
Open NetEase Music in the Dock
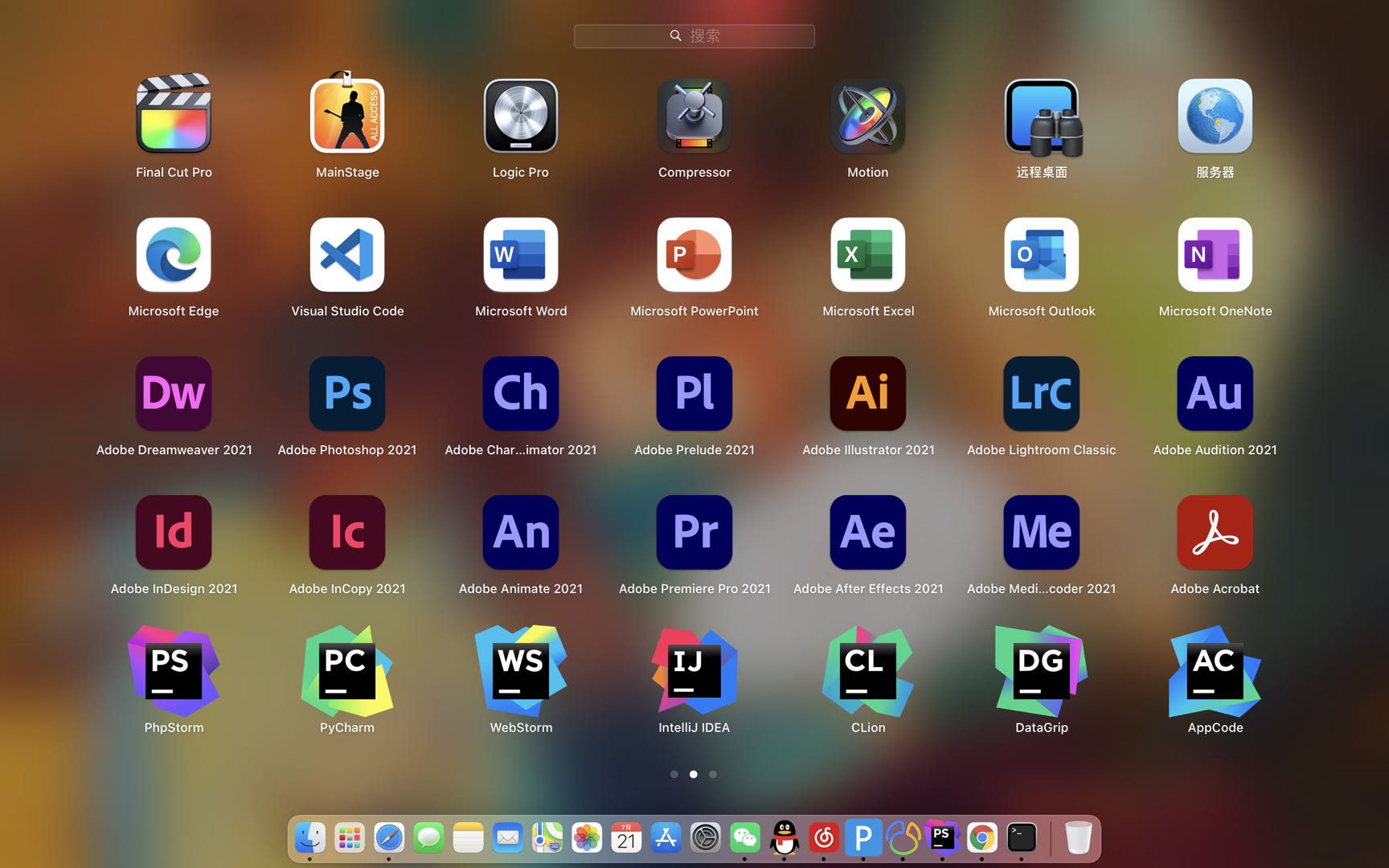(x=824, y=837)
